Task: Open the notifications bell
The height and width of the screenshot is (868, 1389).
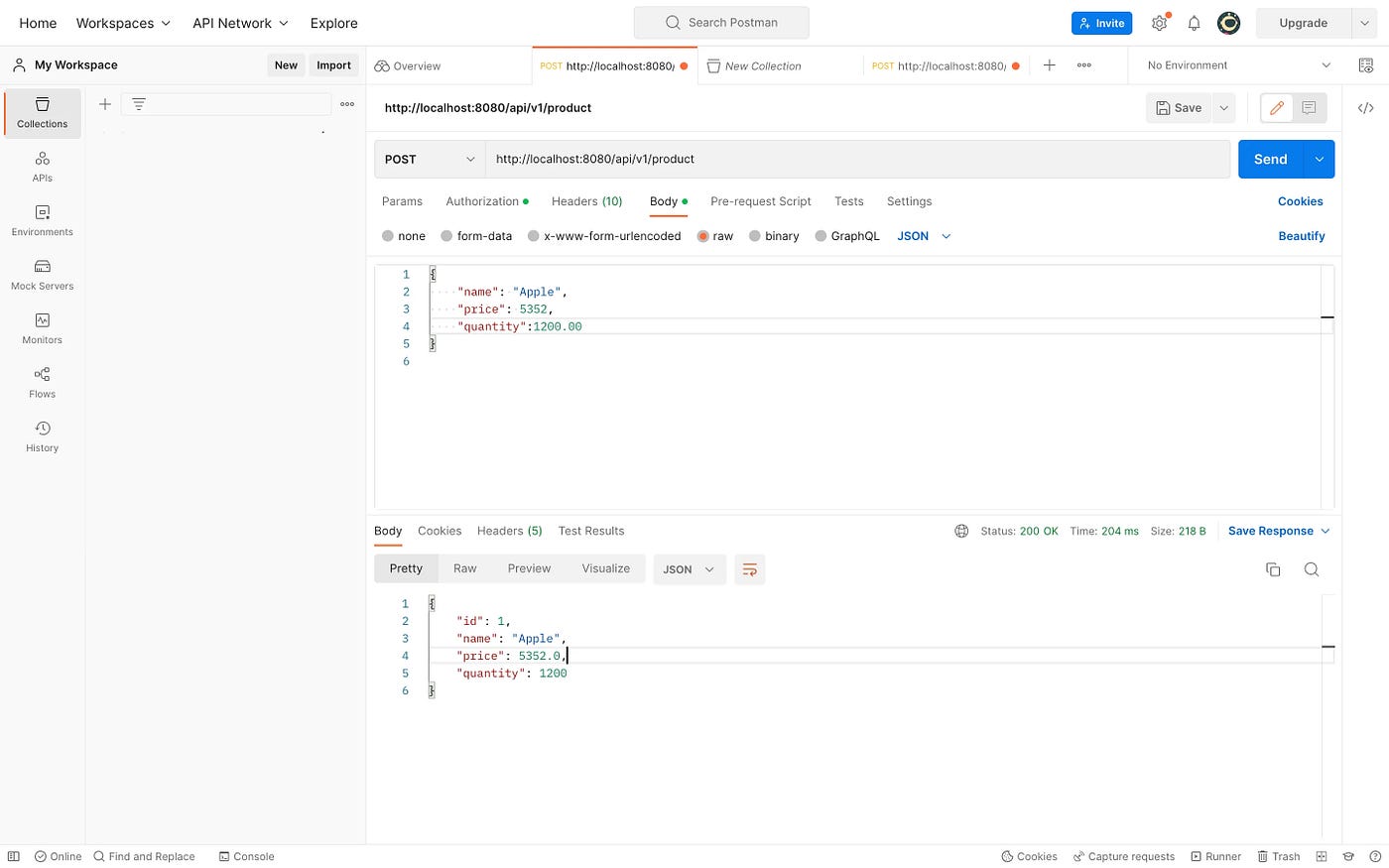Action: point(1194,23)
